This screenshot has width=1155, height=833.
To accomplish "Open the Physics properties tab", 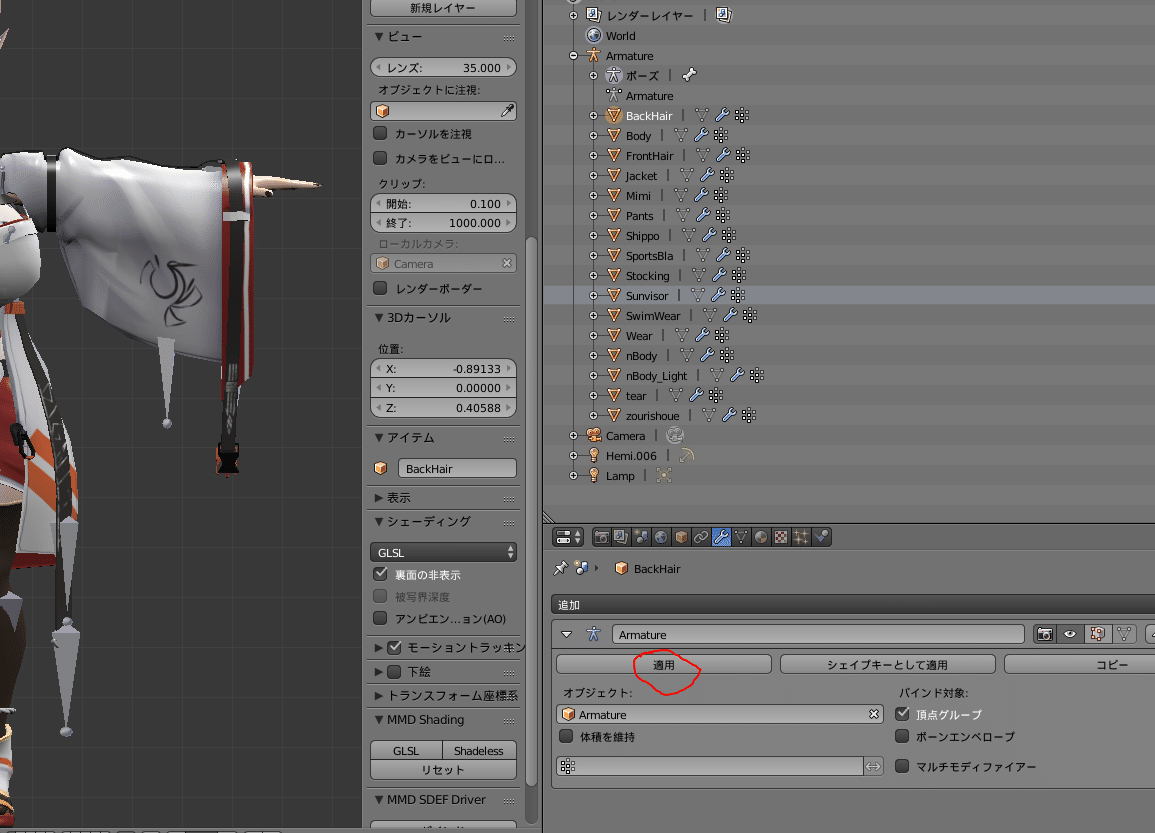I will click(x=821, y=537).
